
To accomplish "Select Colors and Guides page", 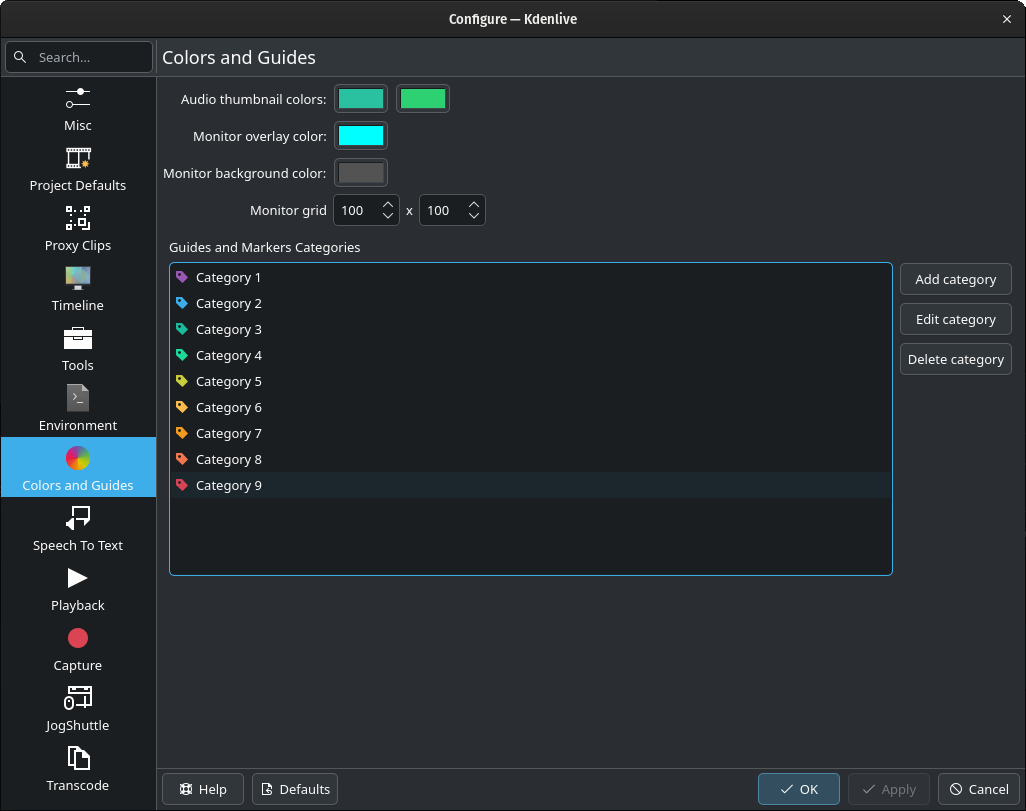I will click(x=78, y=467).
